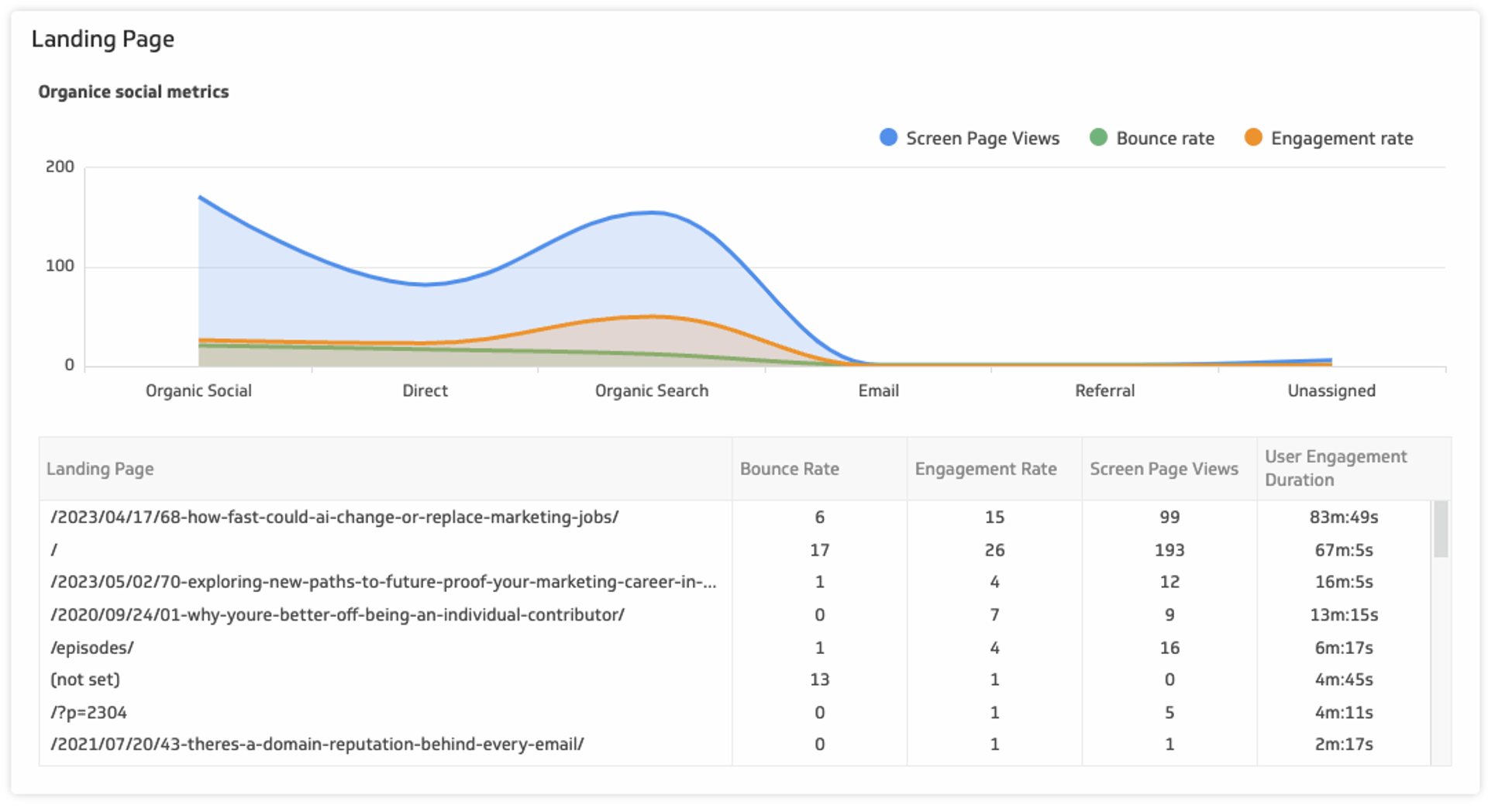1488x812 pixels.
Task: Select the /episodes/ landing page row
Action: [x=92, y=647]
